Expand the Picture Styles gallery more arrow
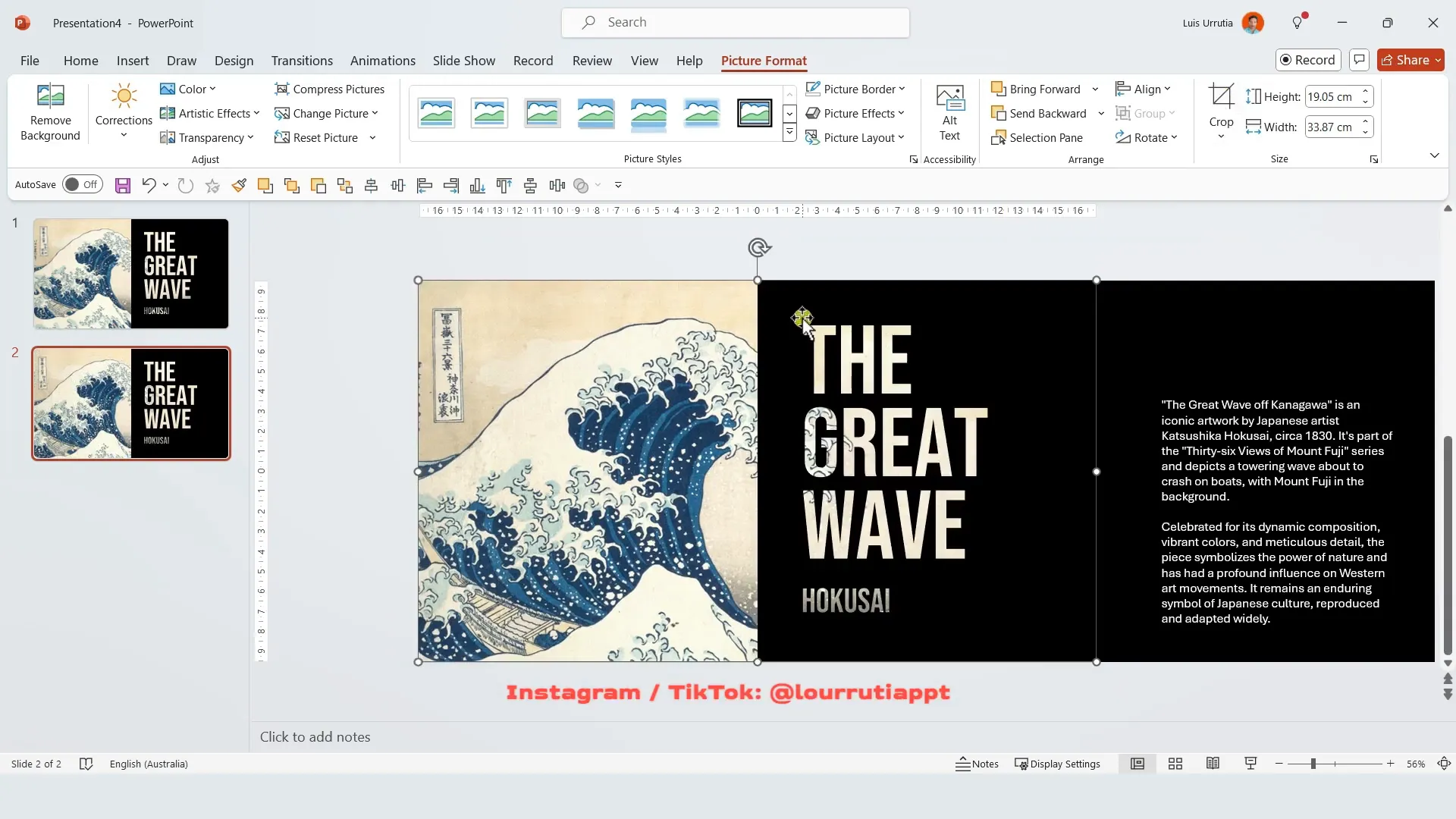 pos(789,133)
